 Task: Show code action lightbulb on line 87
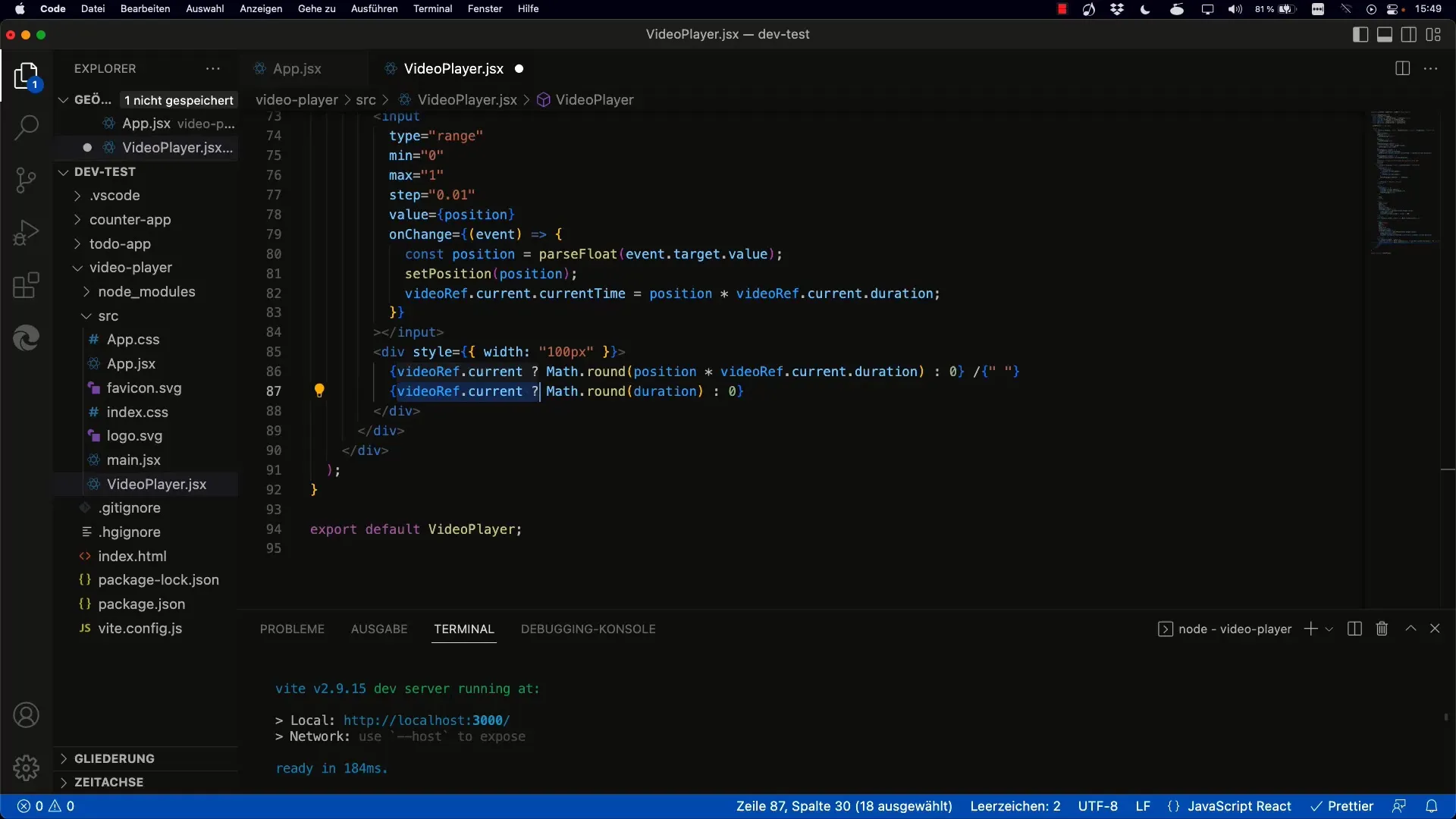click(x=319, y=391)
